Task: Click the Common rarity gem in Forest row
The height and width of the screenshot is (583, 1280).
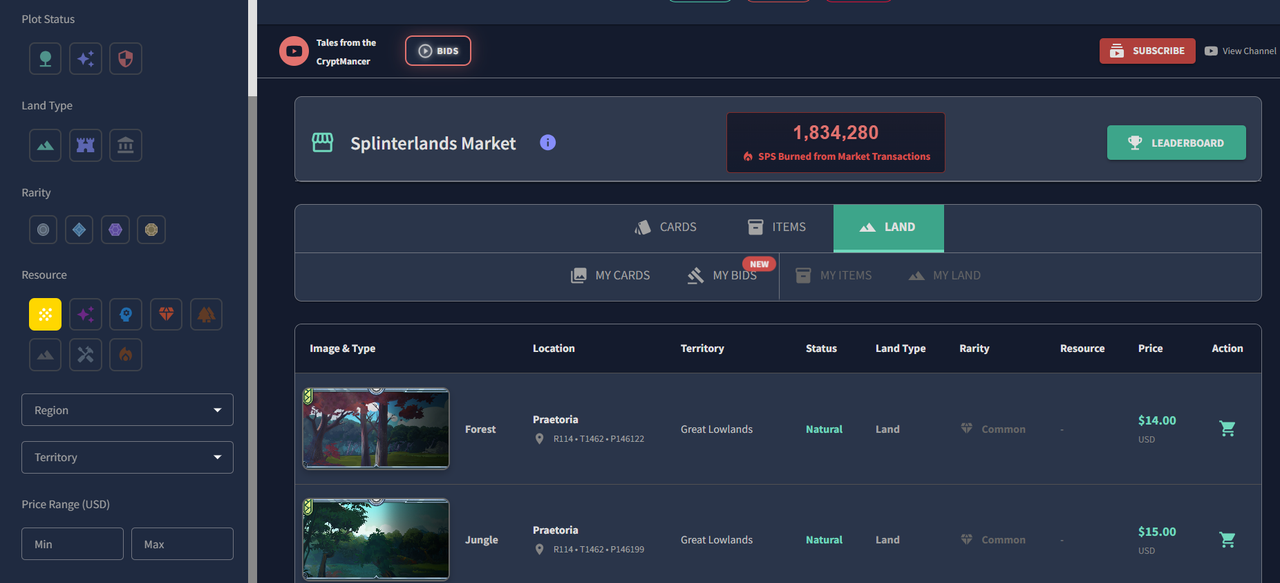Action: (x=966, y=429)
